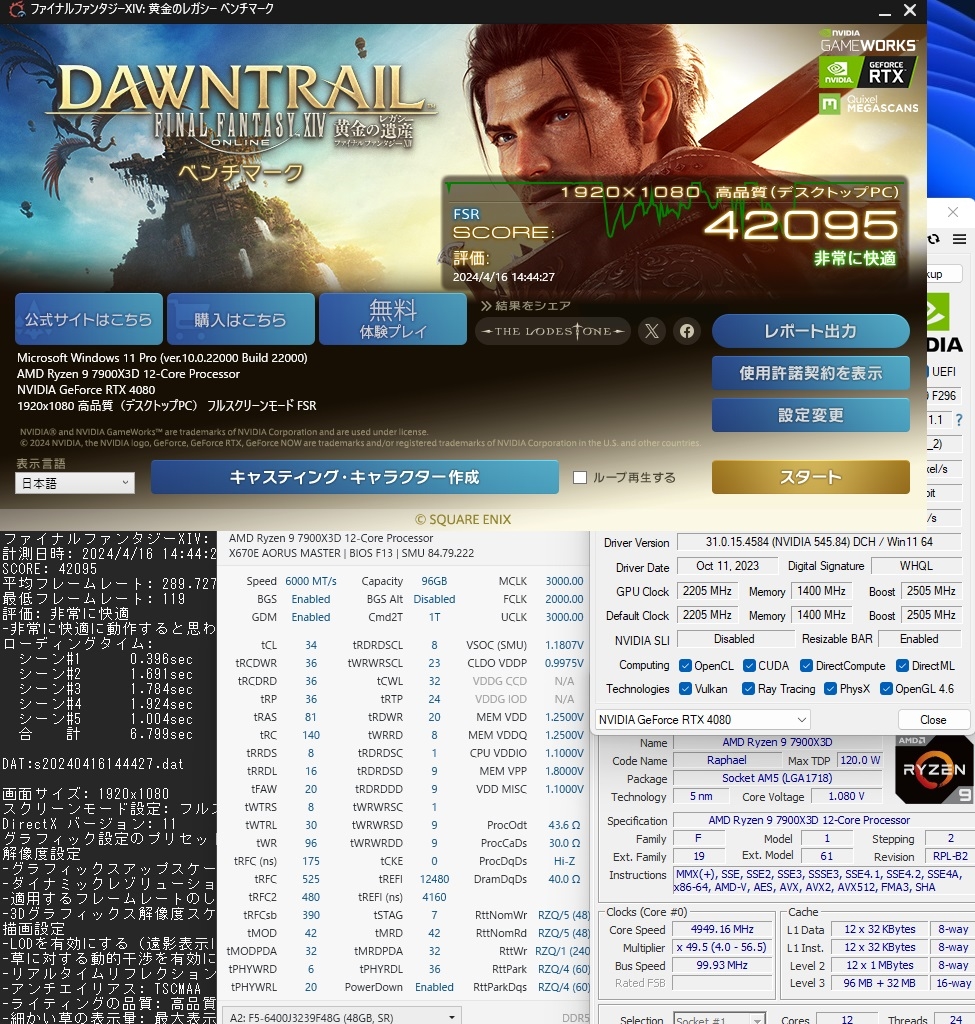The height and width of the screenshot is (1024, 975).
Task: Click the DAT:s20240416144427.dat line
Action: [x=93, y=763]
